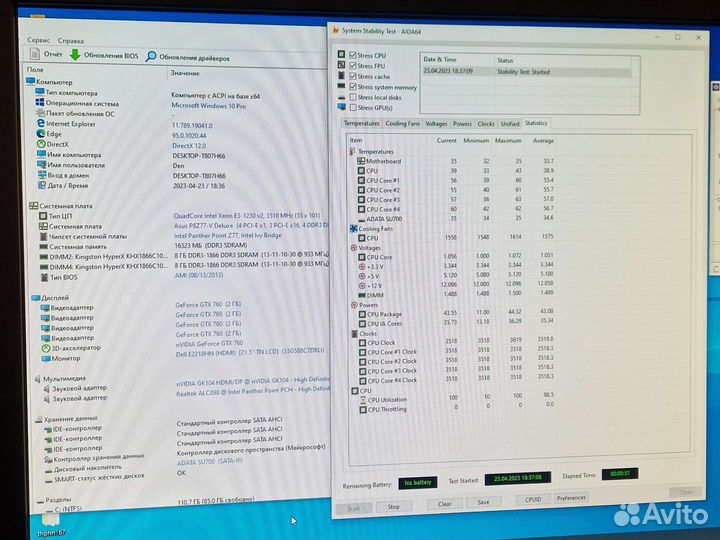Open the Asus P8Z77-V Deluxe link
The width and height of the screenshot is (720, 540).
click(x=251, y=226)
